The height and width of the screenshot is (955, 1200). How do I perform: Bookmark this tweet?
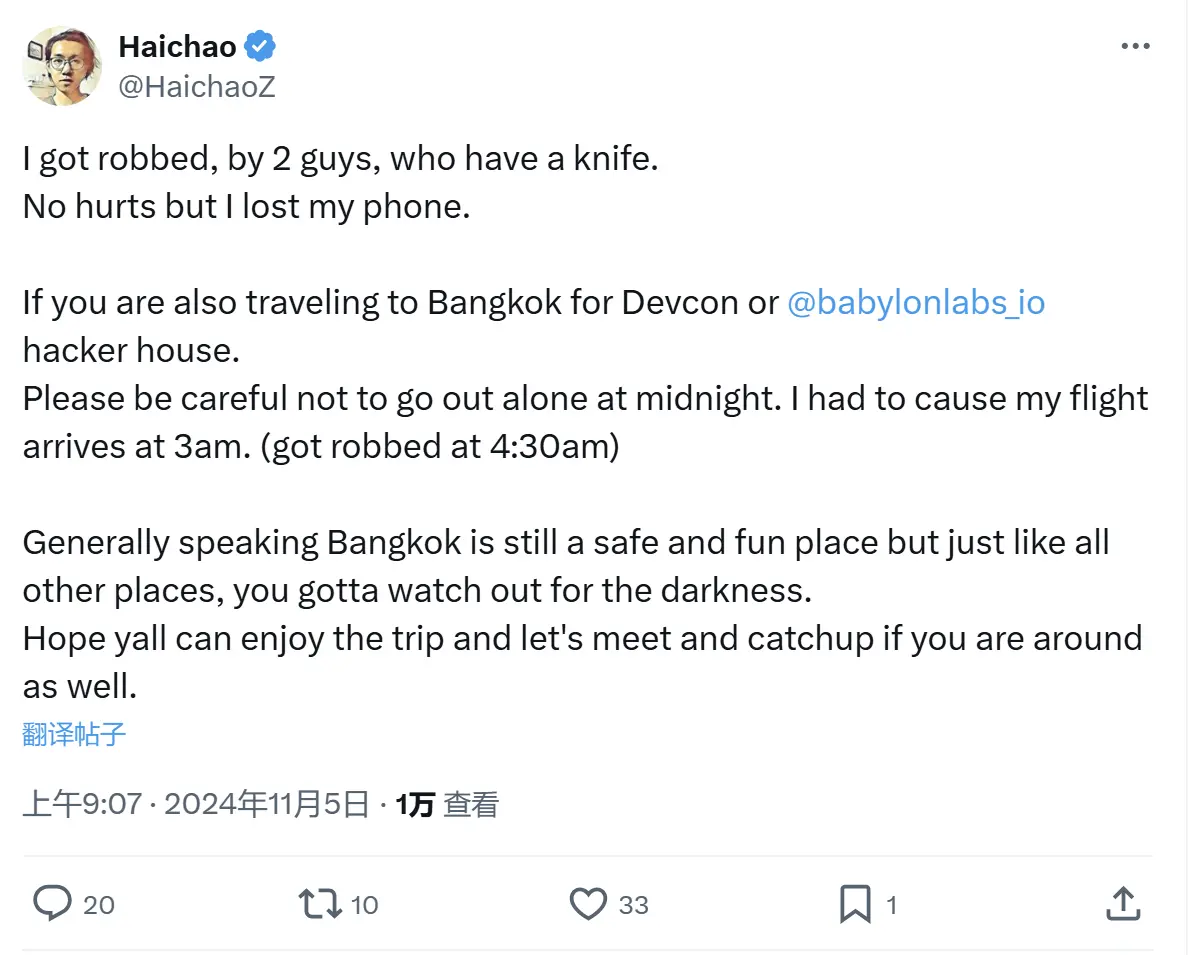point(855,903)
